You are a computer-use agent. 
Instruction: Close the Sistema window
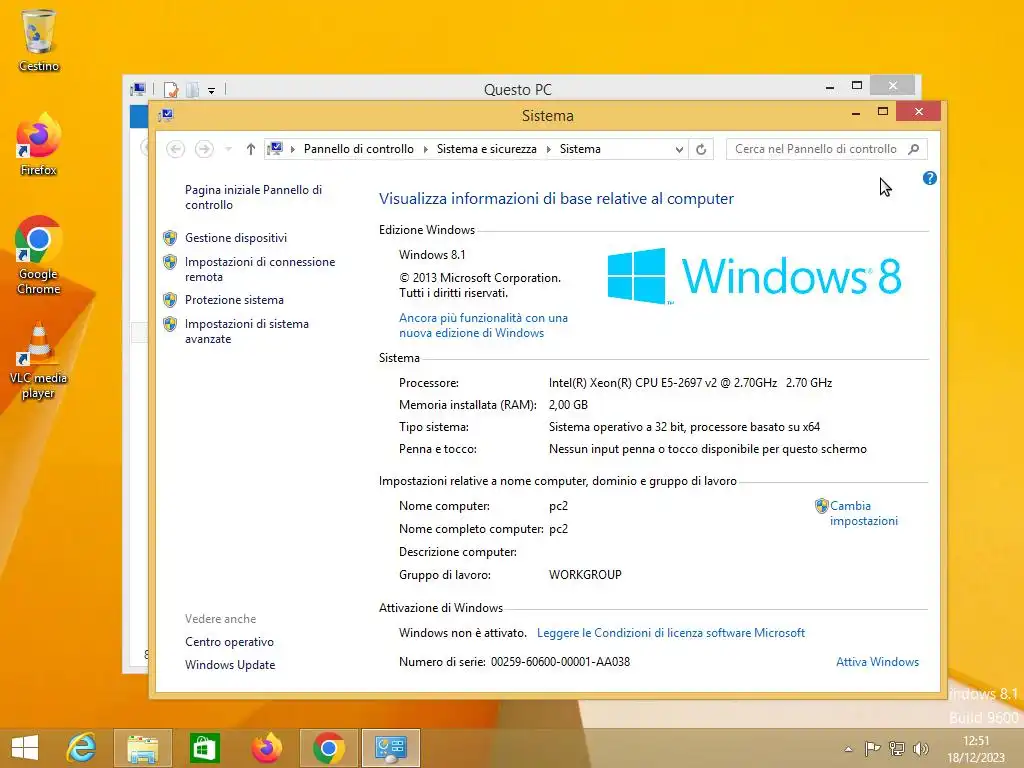point(918,112)
